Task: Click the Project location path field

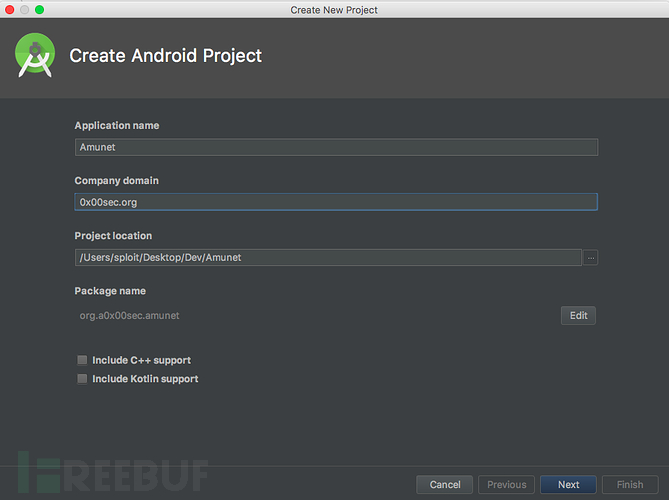Action: (x=328, y=258)
